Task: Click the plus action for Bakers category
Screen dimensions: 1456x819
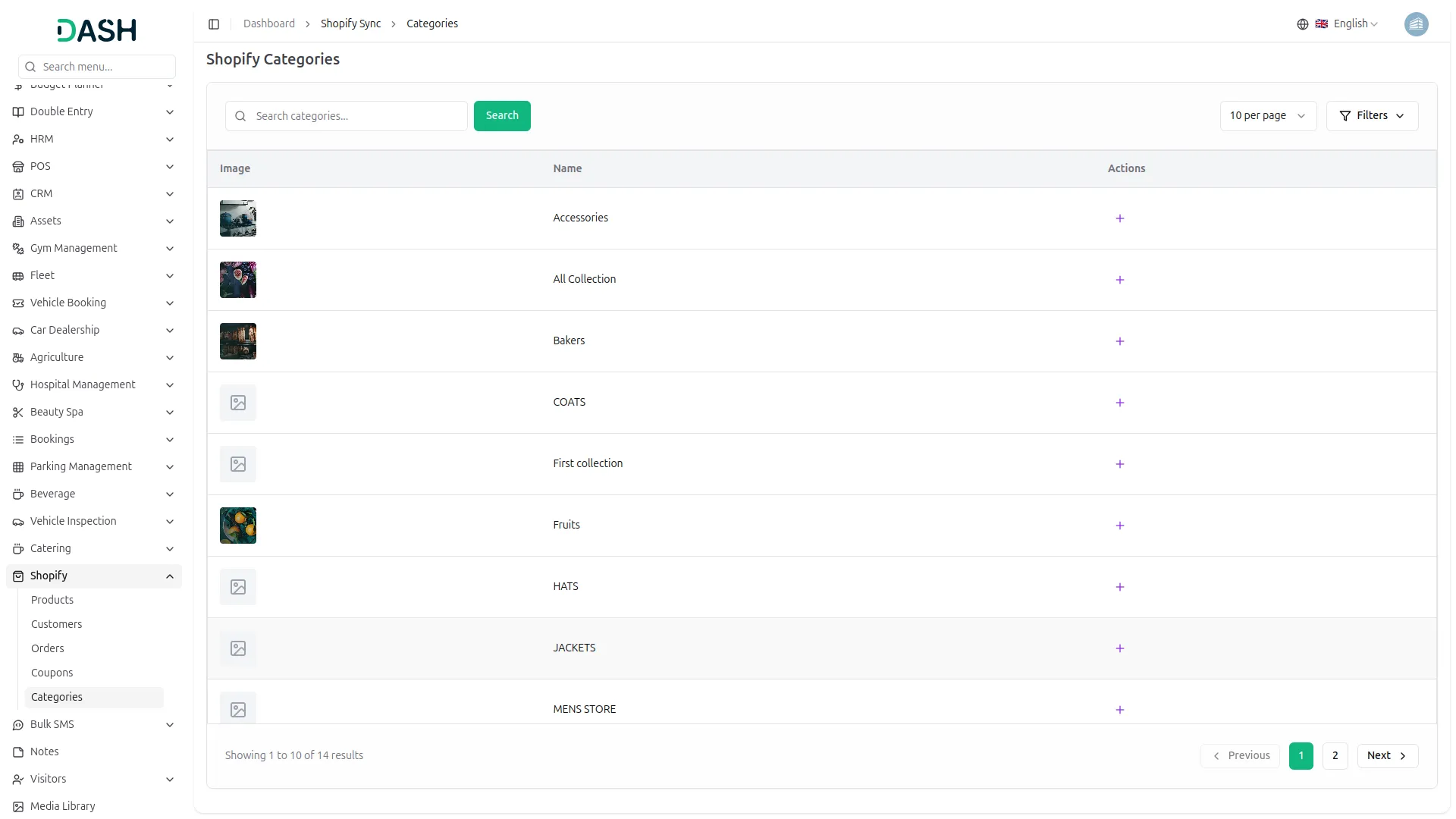Action: (x=1120, y=340)
